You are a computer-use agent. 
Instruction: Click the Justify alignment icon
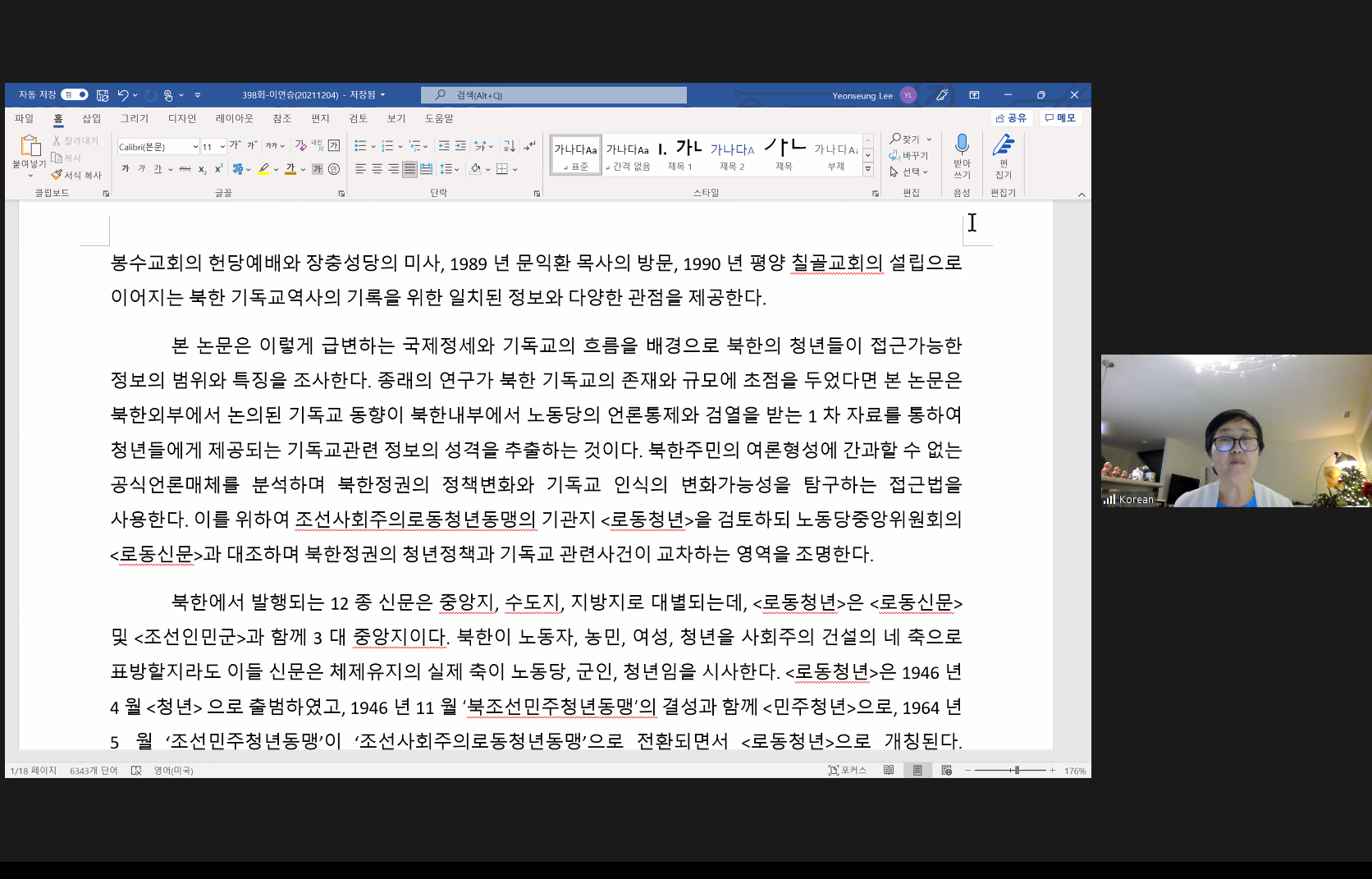pos(410,169)
